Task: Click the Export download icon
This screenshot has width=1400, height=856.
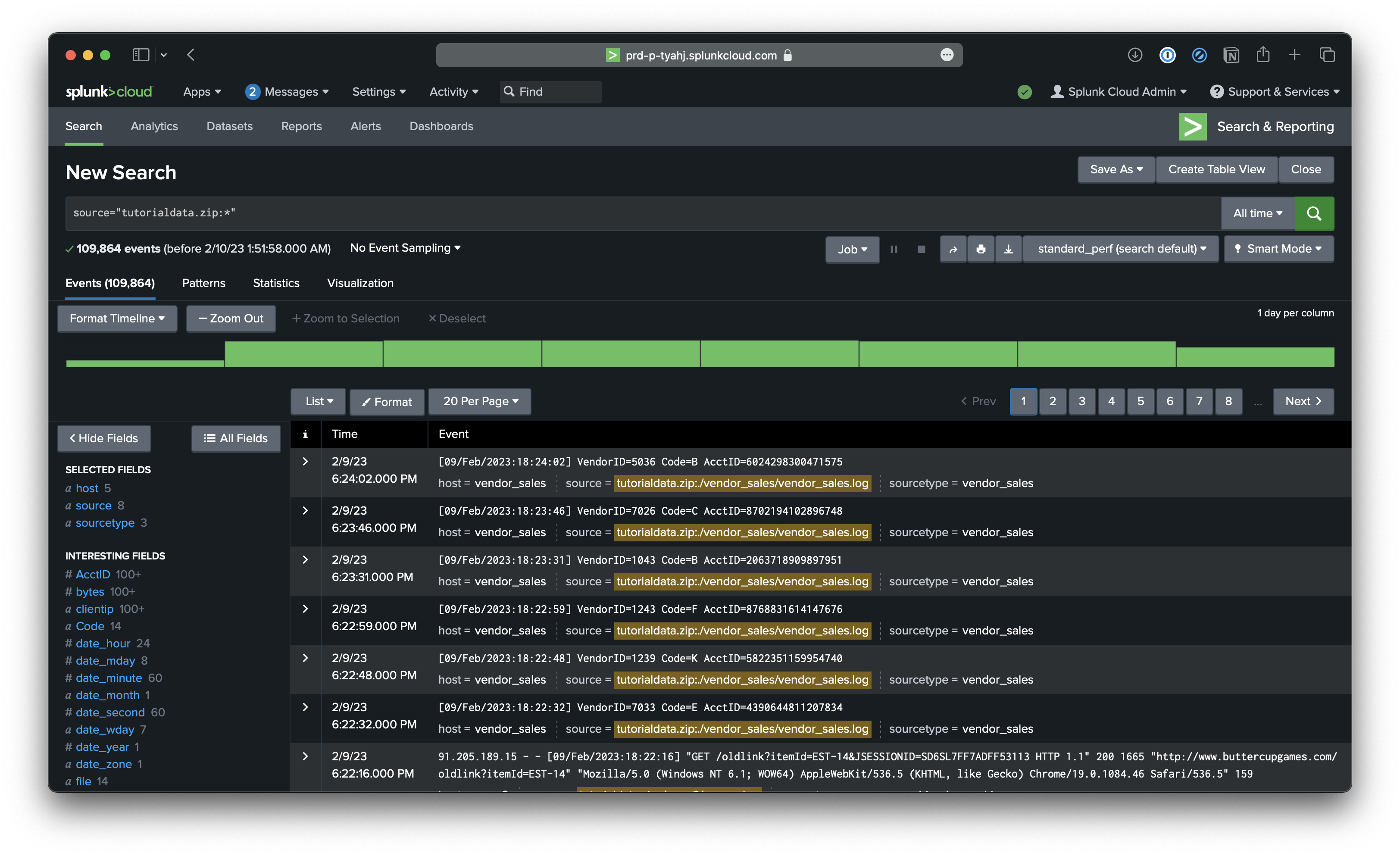Action: click(x=1008, y=249)
